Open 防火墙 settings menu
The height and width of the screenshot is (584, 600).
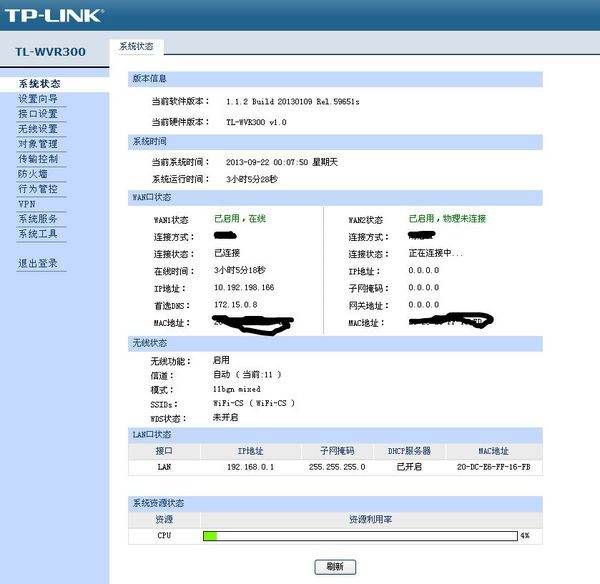point(33,174)
